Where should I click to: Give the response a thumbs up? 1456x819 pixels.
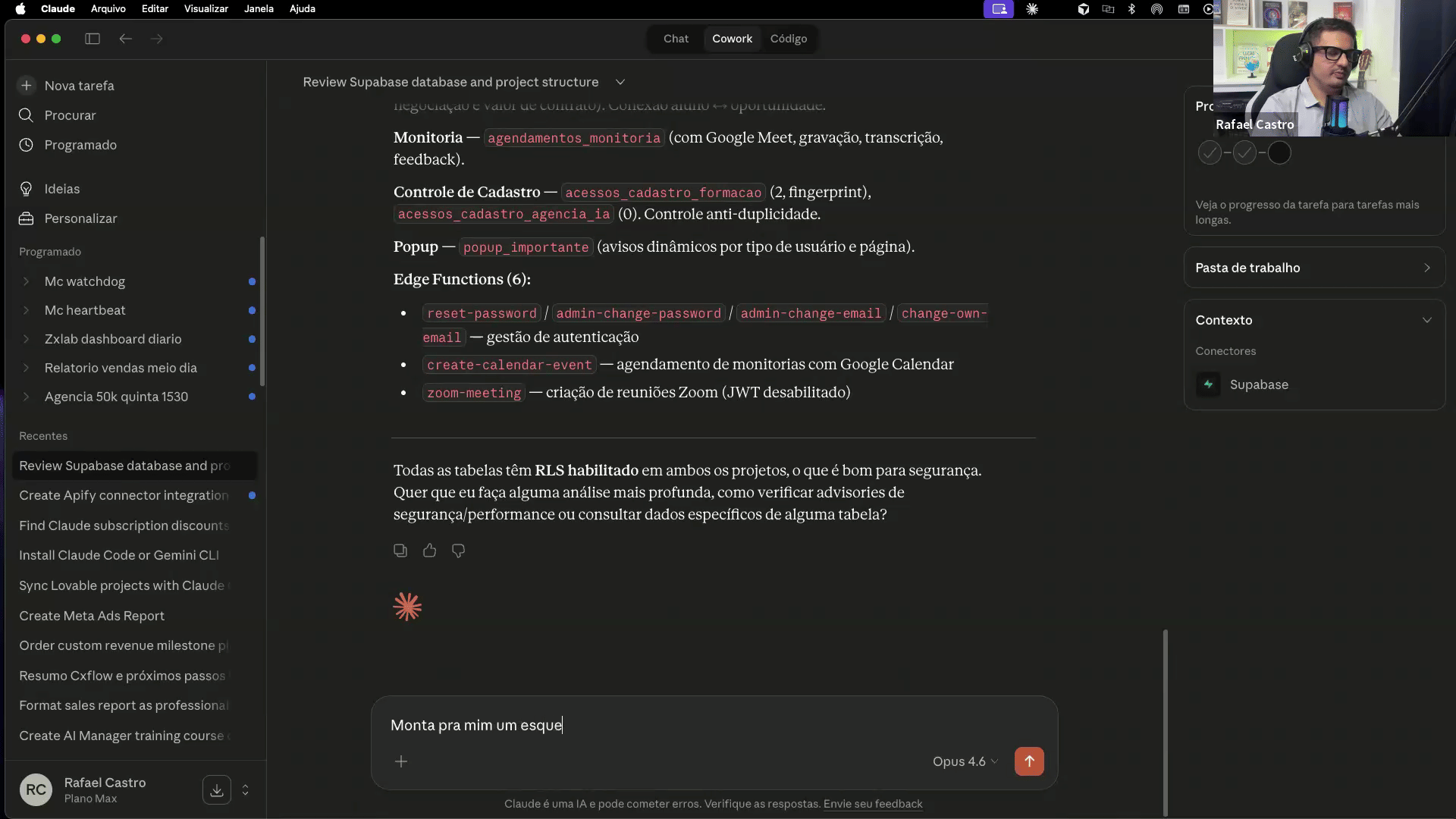[x=429, y=551]
